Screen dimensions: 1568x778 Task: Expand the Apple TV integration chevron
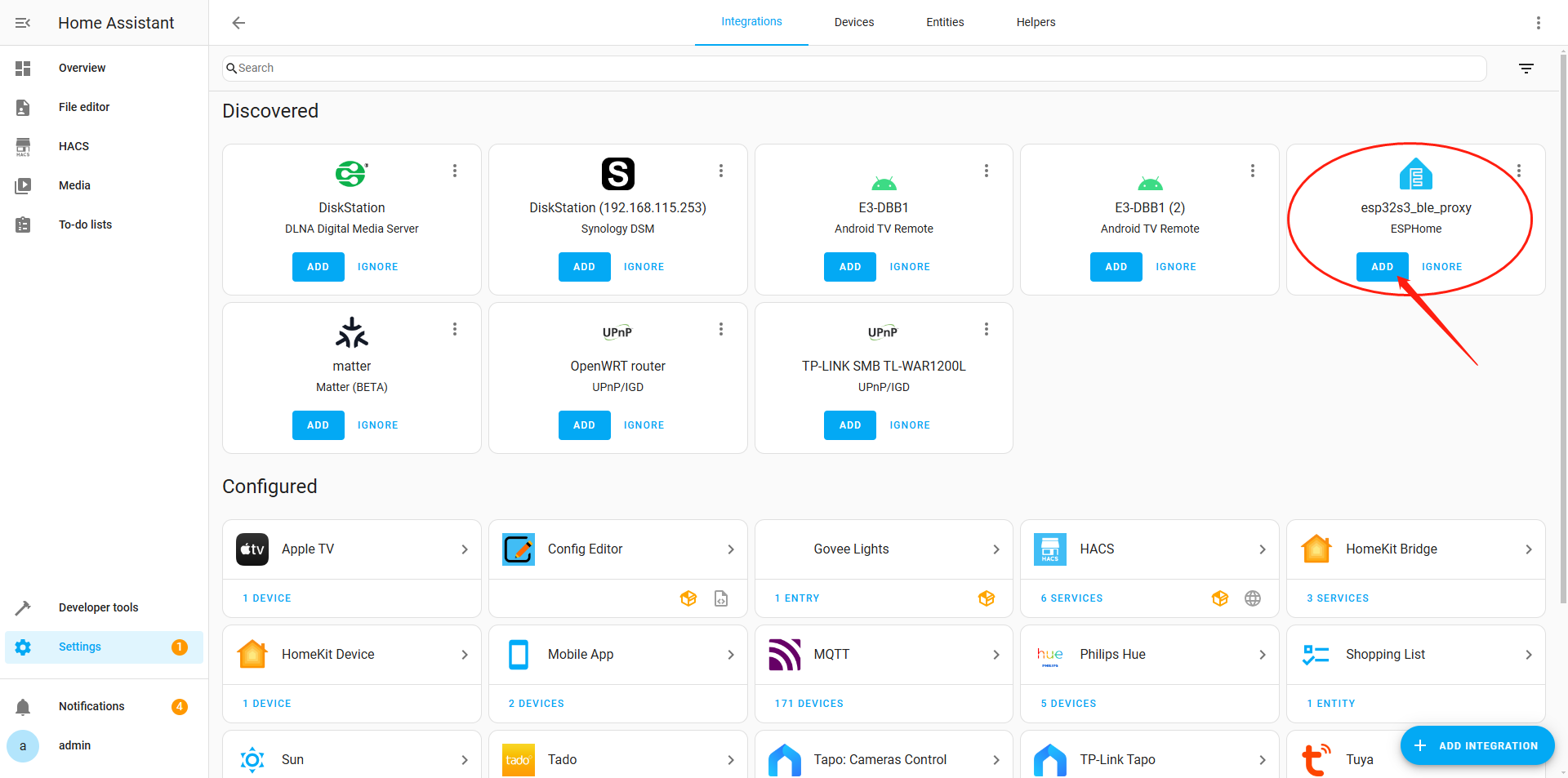pos(464,549)
